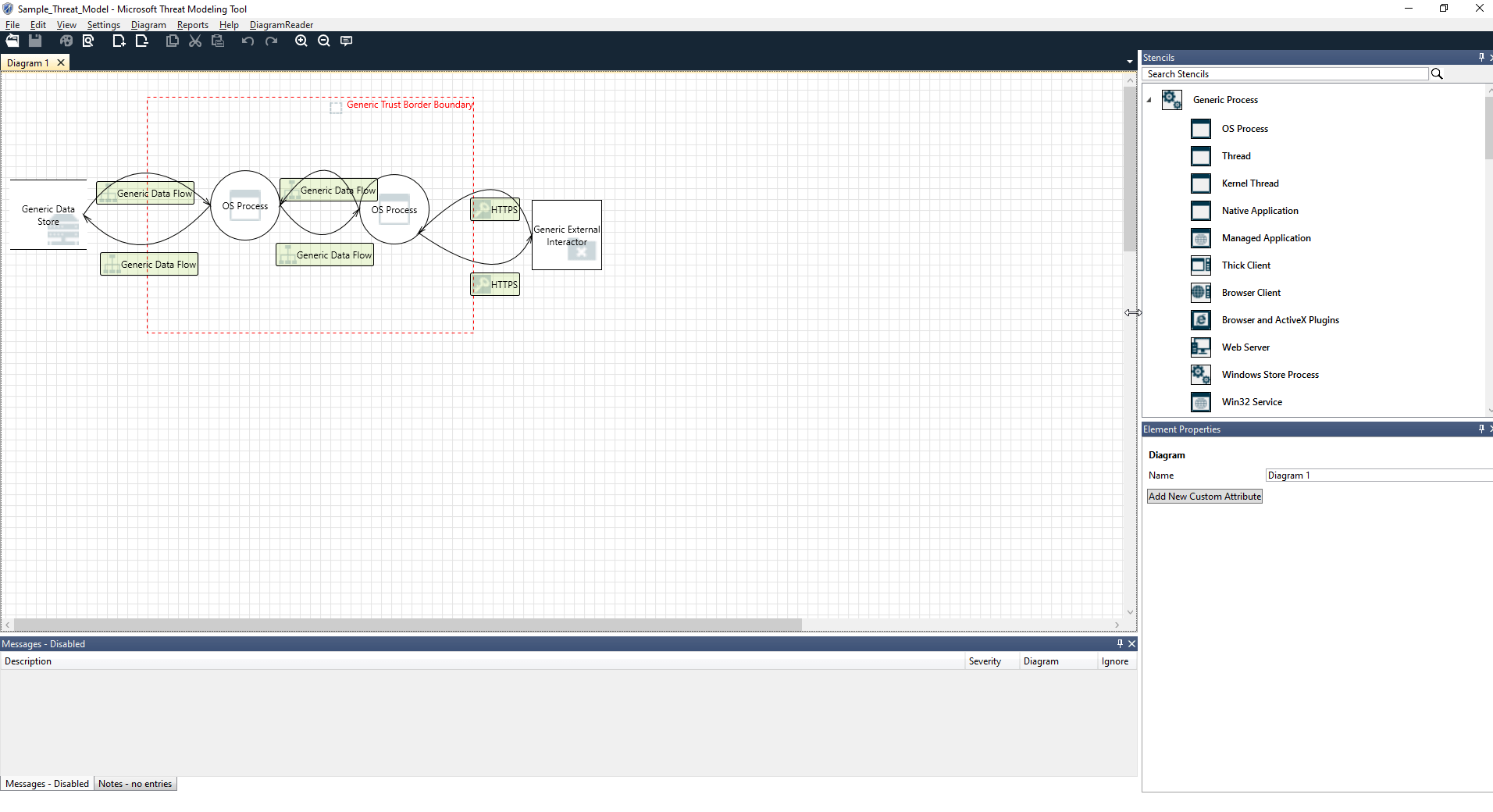Image resolution: width=1493 pixels, height=812 pixels.
Task: Close the Diagram 1 tab
Action: coord(61,62)
